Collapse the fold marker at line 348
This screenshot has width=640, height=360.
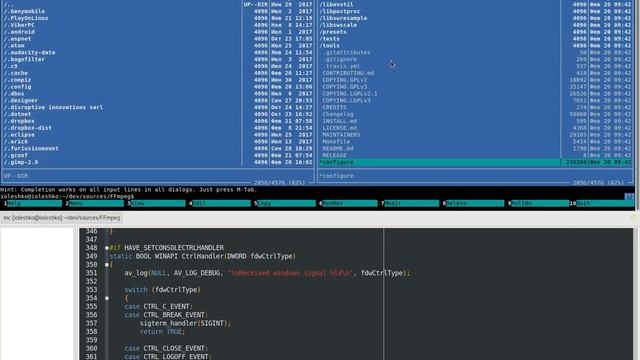point(107,248)
